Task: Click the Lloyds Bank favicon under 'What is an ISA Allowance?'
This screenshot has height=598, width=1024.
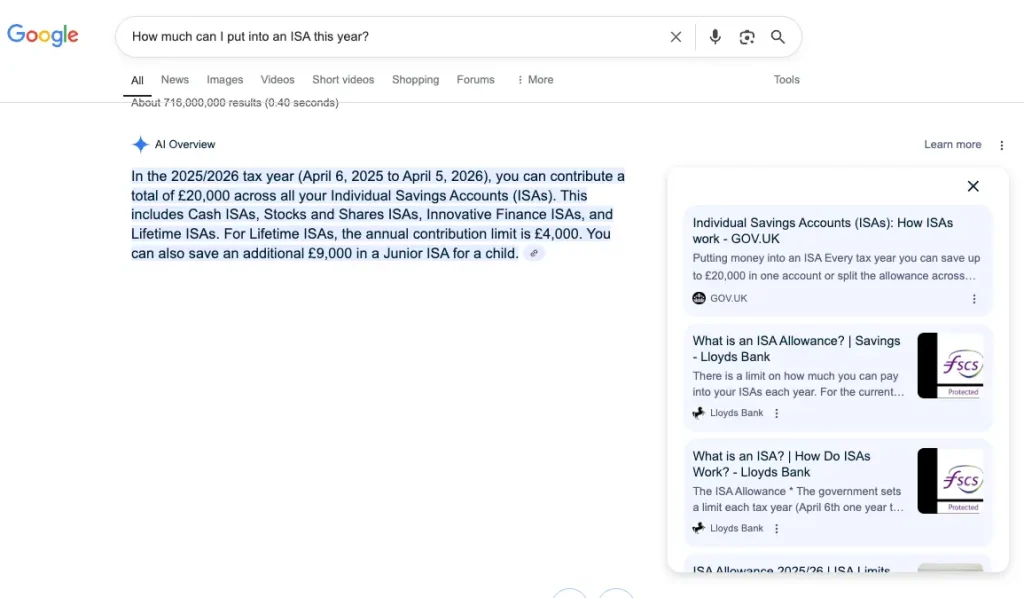Action: click(x=699, y=413)
